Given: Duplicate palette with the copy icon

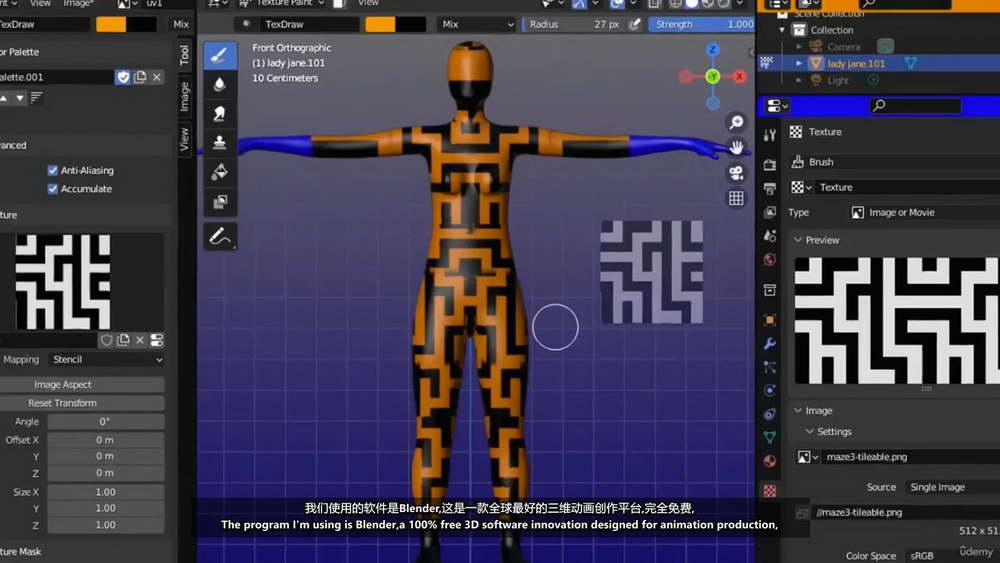Looking at the screenshot, I should point(140,77).
